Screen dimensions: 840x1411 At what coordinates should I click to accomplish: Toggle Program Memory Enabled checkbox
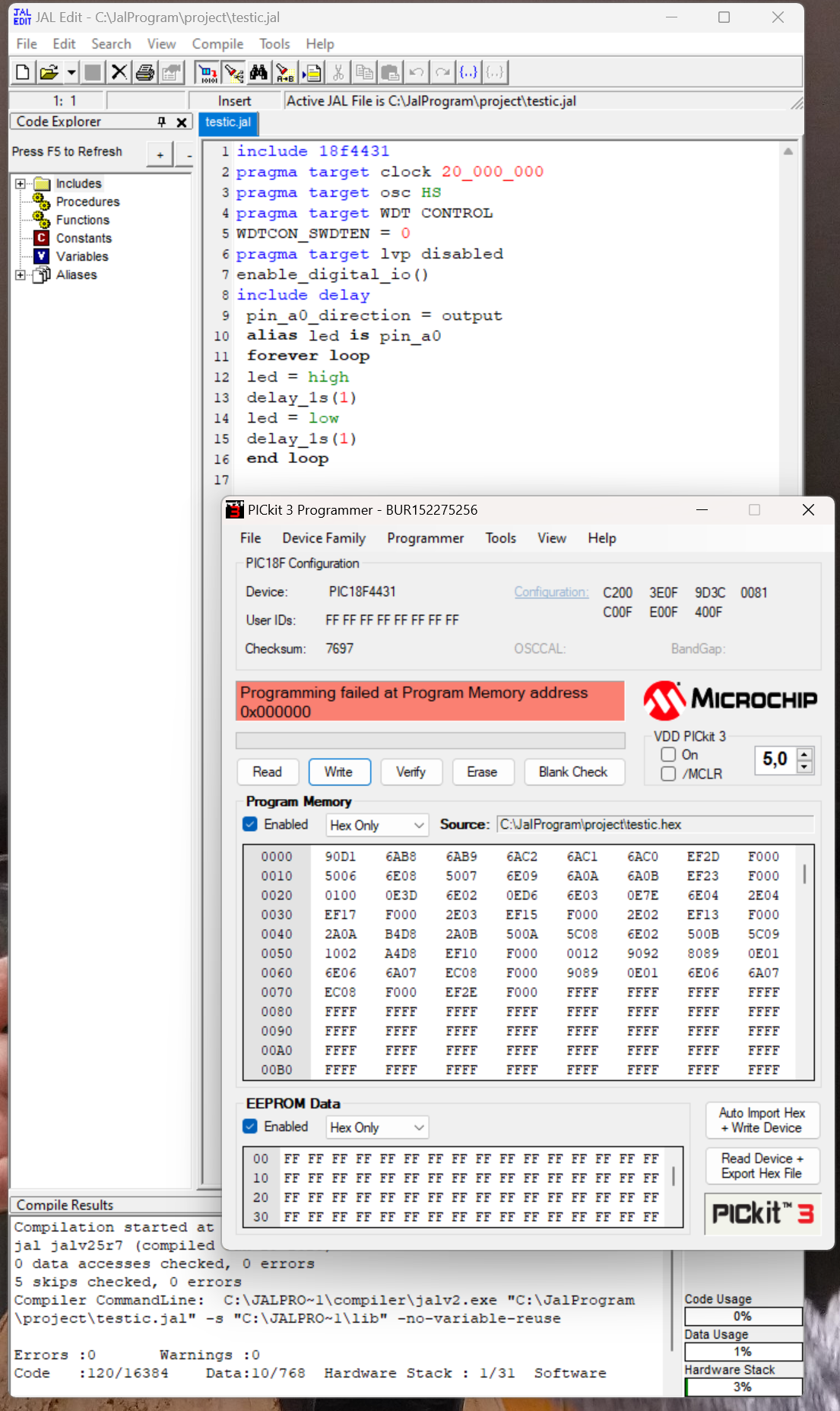coord(251,825)
